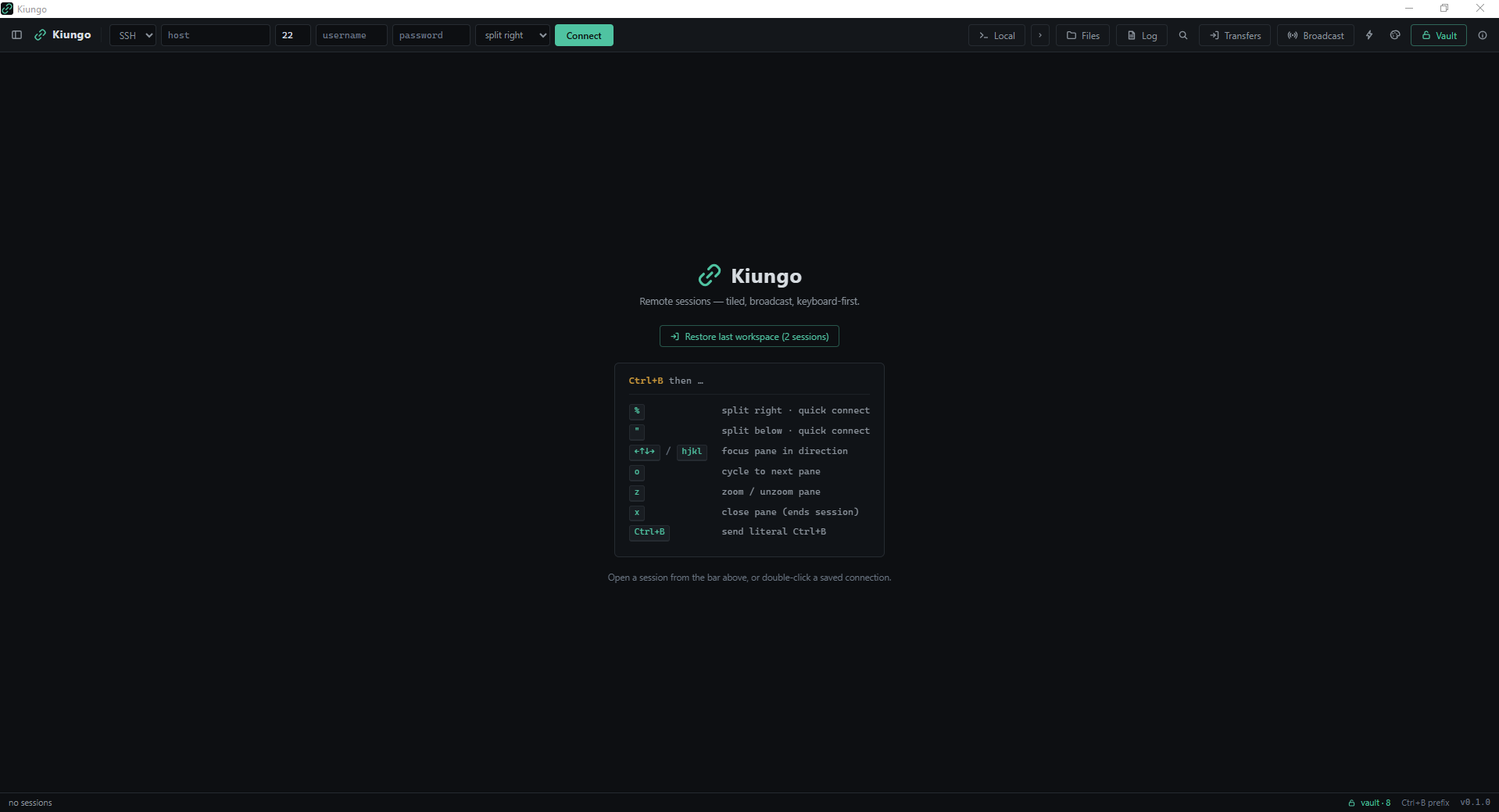Click the Kiungo app icon in title bar
Viewport: 1499px width, 812px height.
pos(7,9)
